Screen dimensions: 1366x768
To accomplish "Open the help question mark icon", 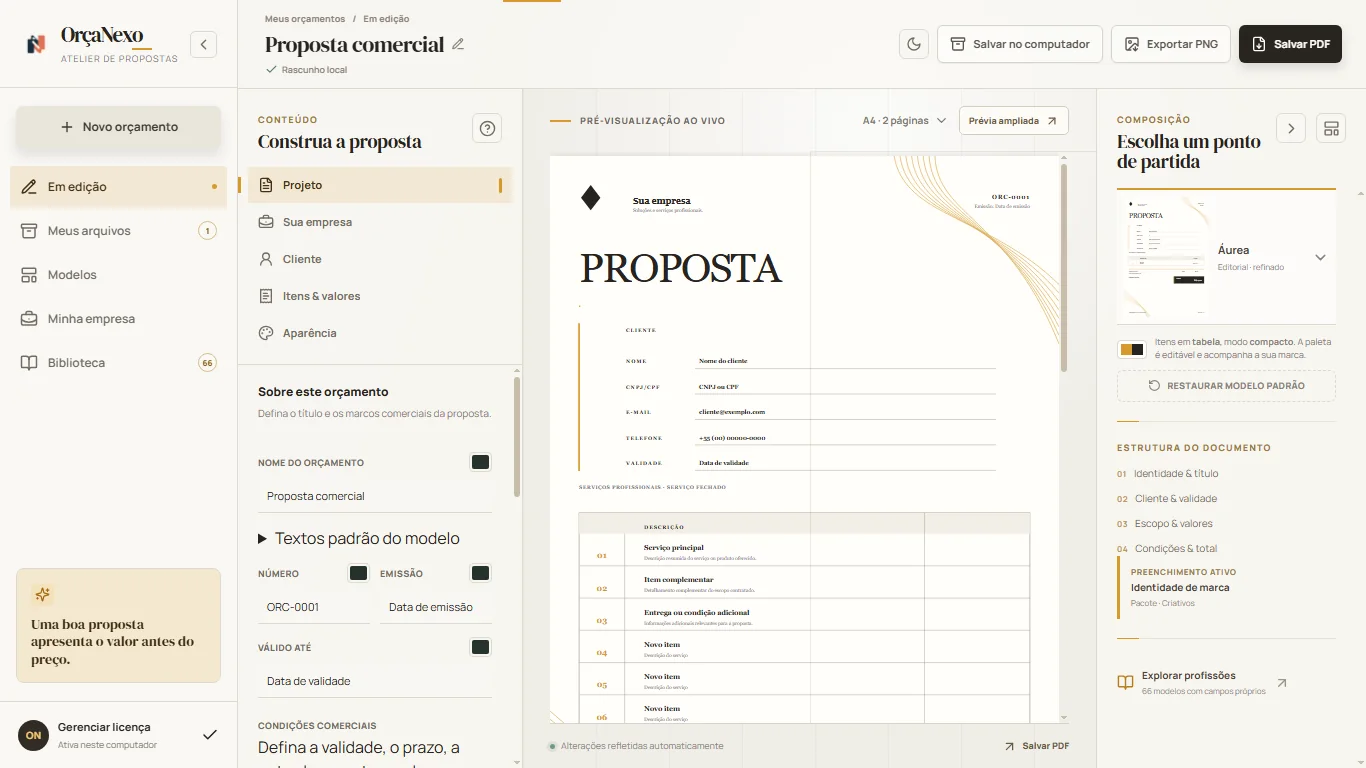I will tap(487, 128).
